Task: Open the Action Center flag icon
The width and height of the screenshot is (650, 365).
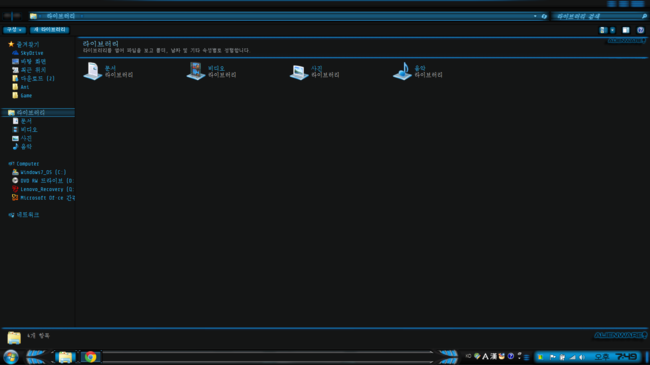Action: (553, 357)
